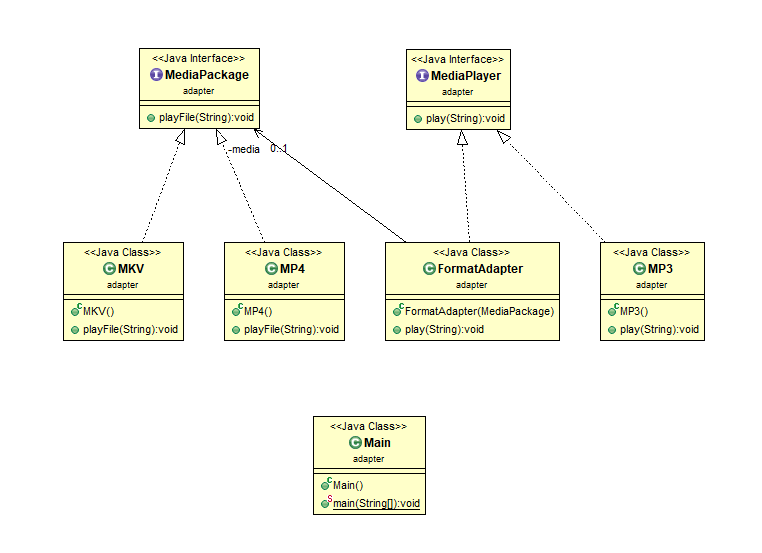Click the 0..1 multiplicity label
Viewport: 762px width, 553px height.
(279, 148)
